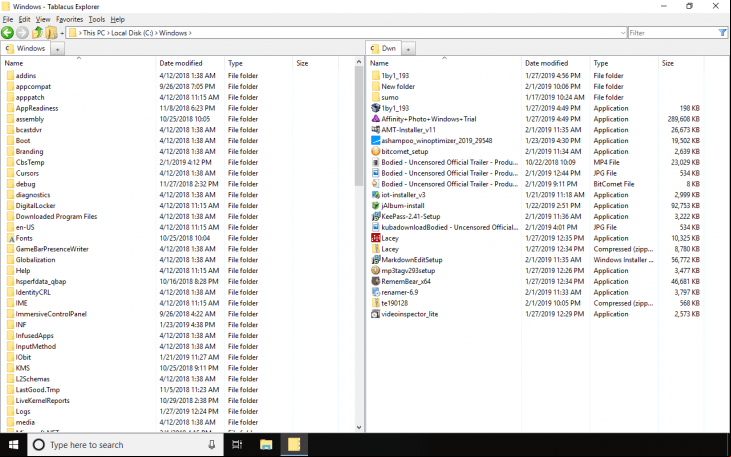Select the CbsTemp folder
Image resolution: width=731 pixels, height=457 pixels.
tap(30, 162)
